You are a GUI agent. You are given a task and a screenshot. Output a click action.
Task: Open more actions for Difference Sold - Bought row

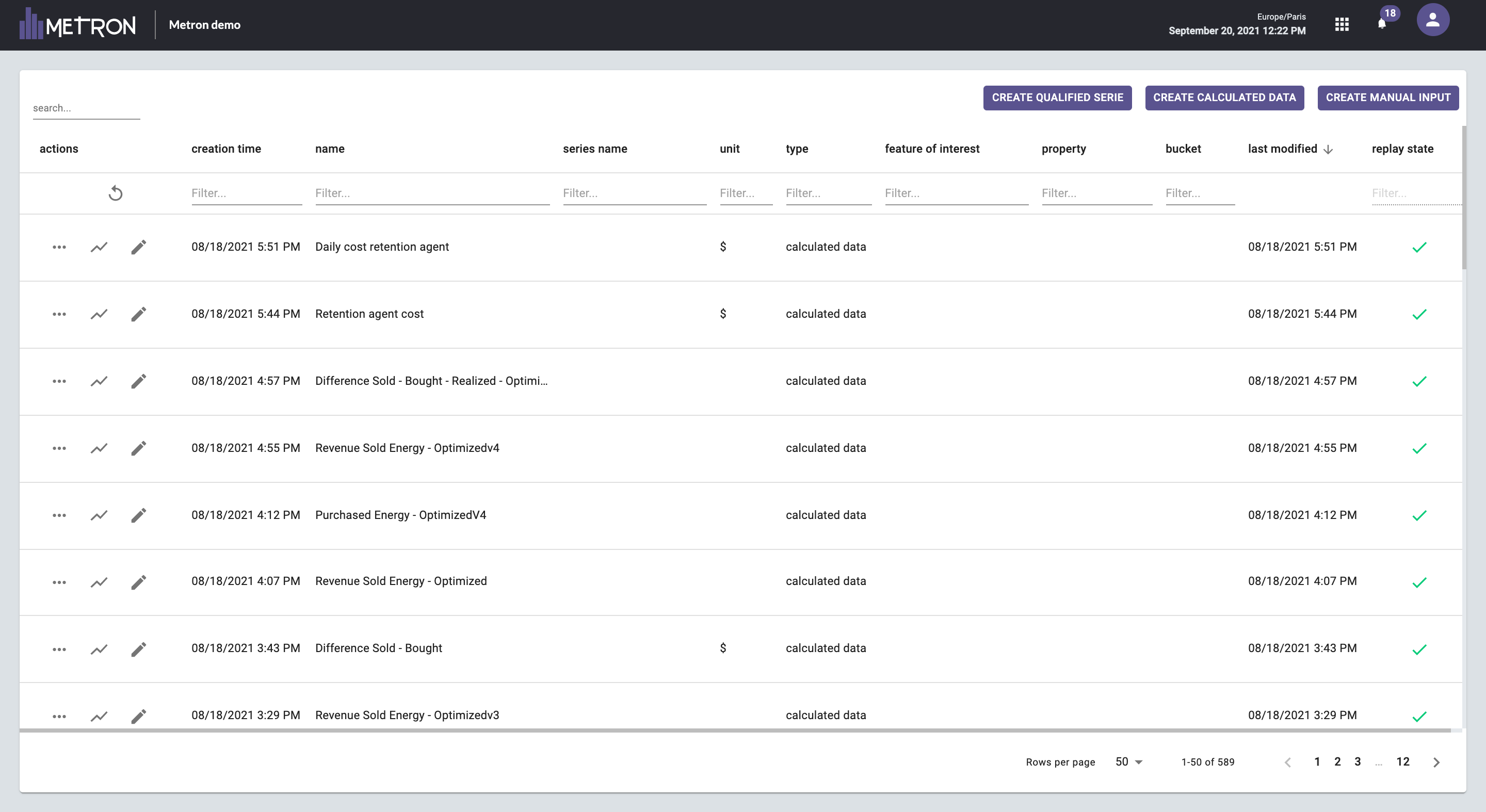[59, 649]
